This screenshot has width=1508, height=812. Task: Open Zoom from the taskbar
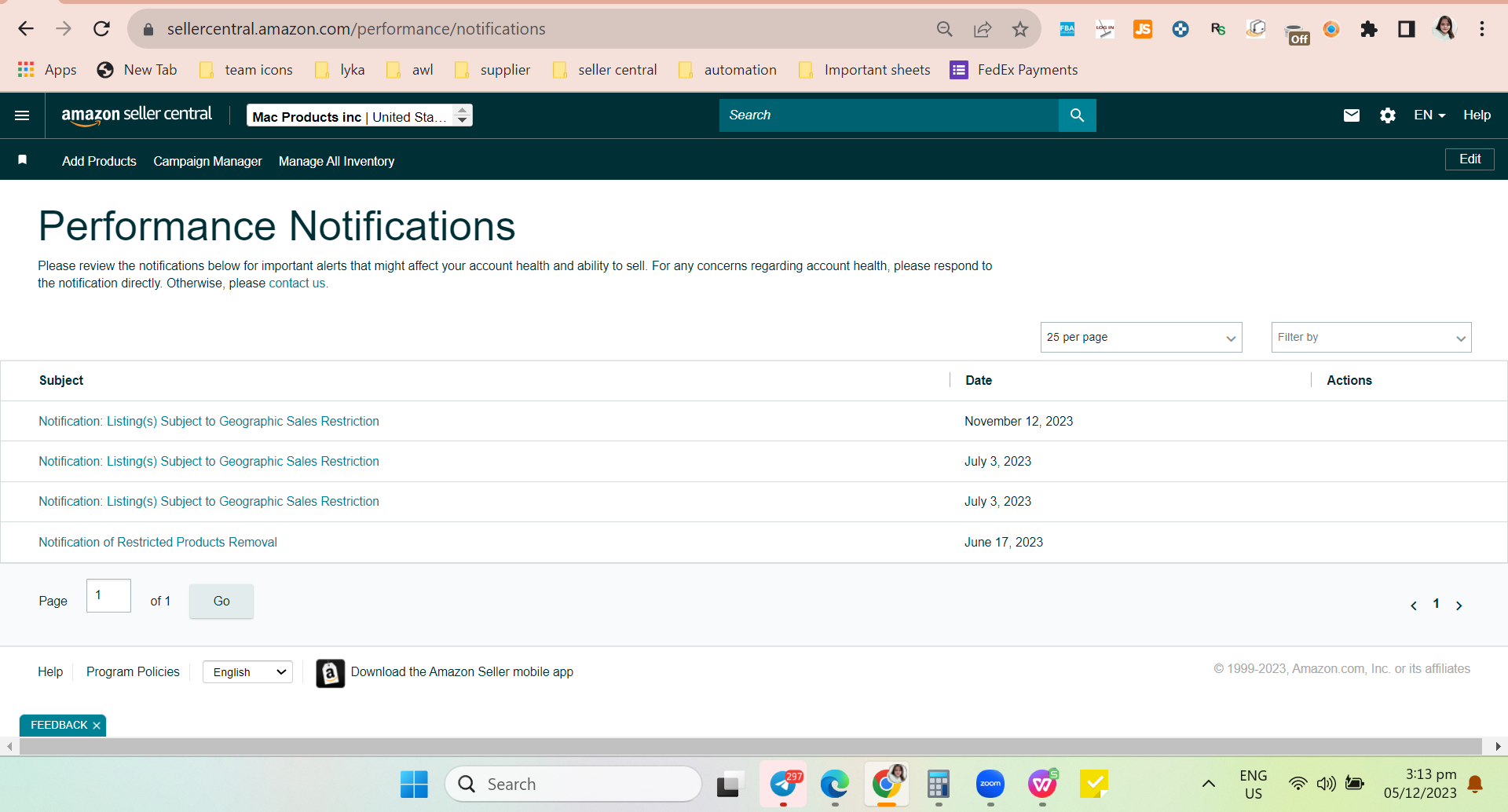coord(990,784)
